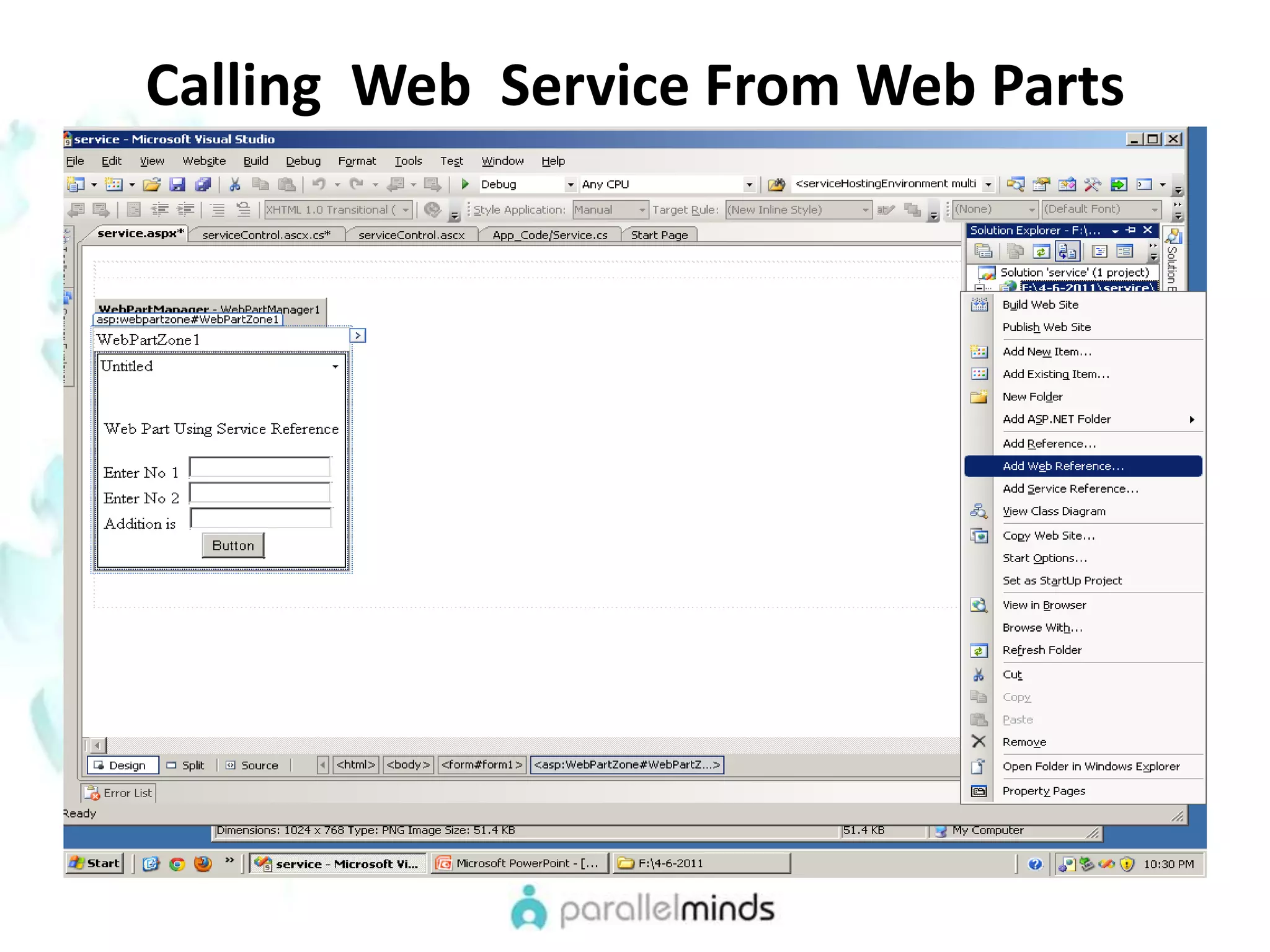The width and height of the screenshot is (1270, 952).
Task: Click the Properties Window toolbar icon
Action: [x=1042, y=184]
